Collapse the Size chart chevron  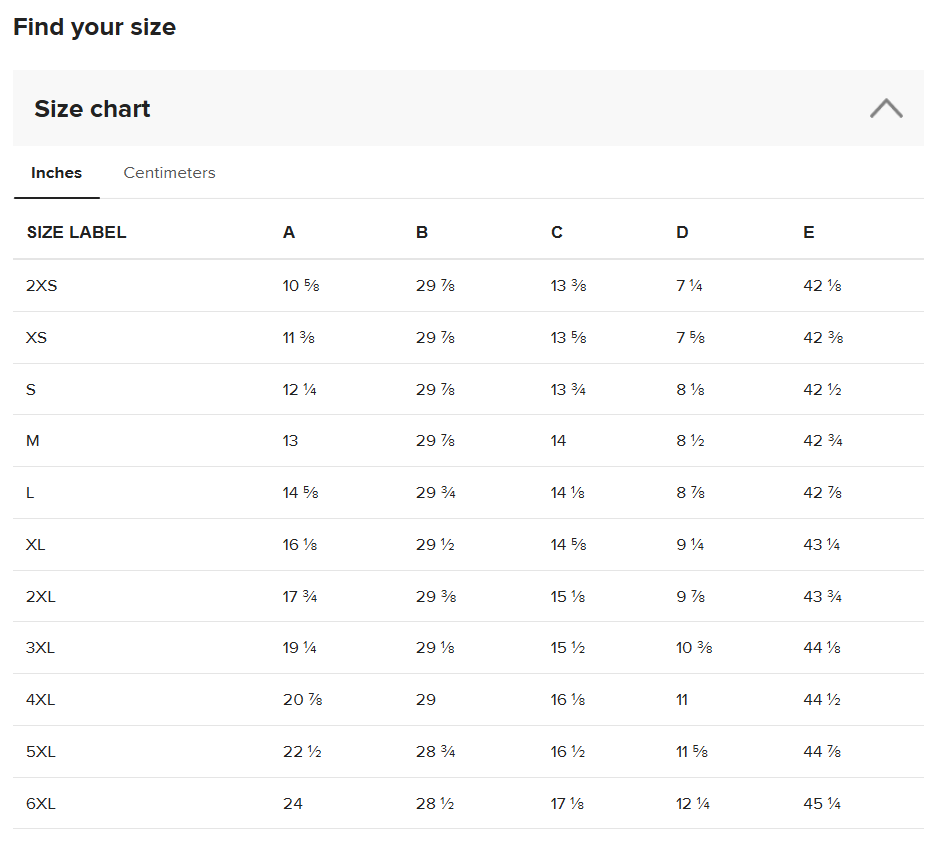pos(885,108)
